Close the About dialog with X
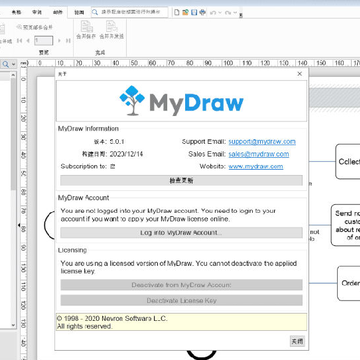 tap(299, 74)
